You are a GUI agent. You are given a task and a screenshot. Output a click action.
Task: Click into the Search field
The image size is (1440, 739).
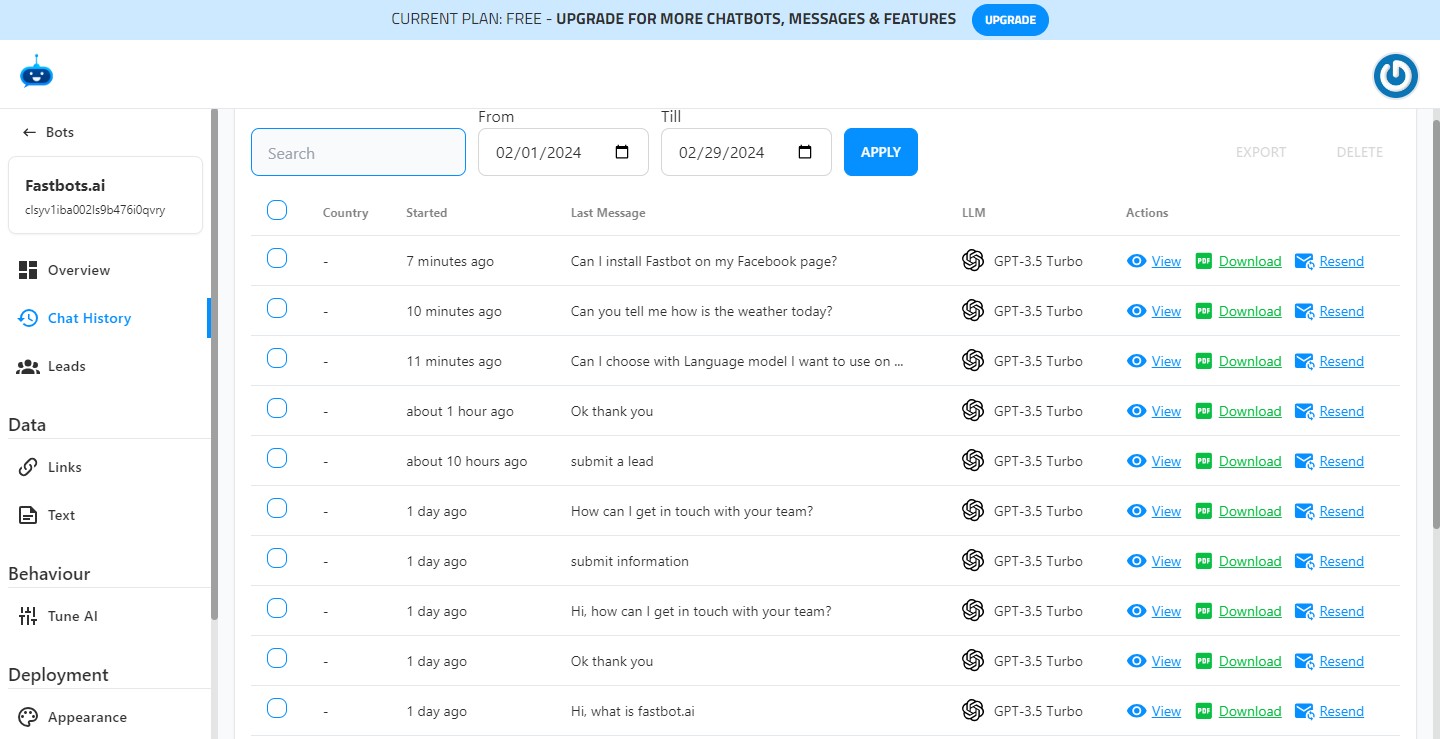pyautogui.click(x=358, y=152)
